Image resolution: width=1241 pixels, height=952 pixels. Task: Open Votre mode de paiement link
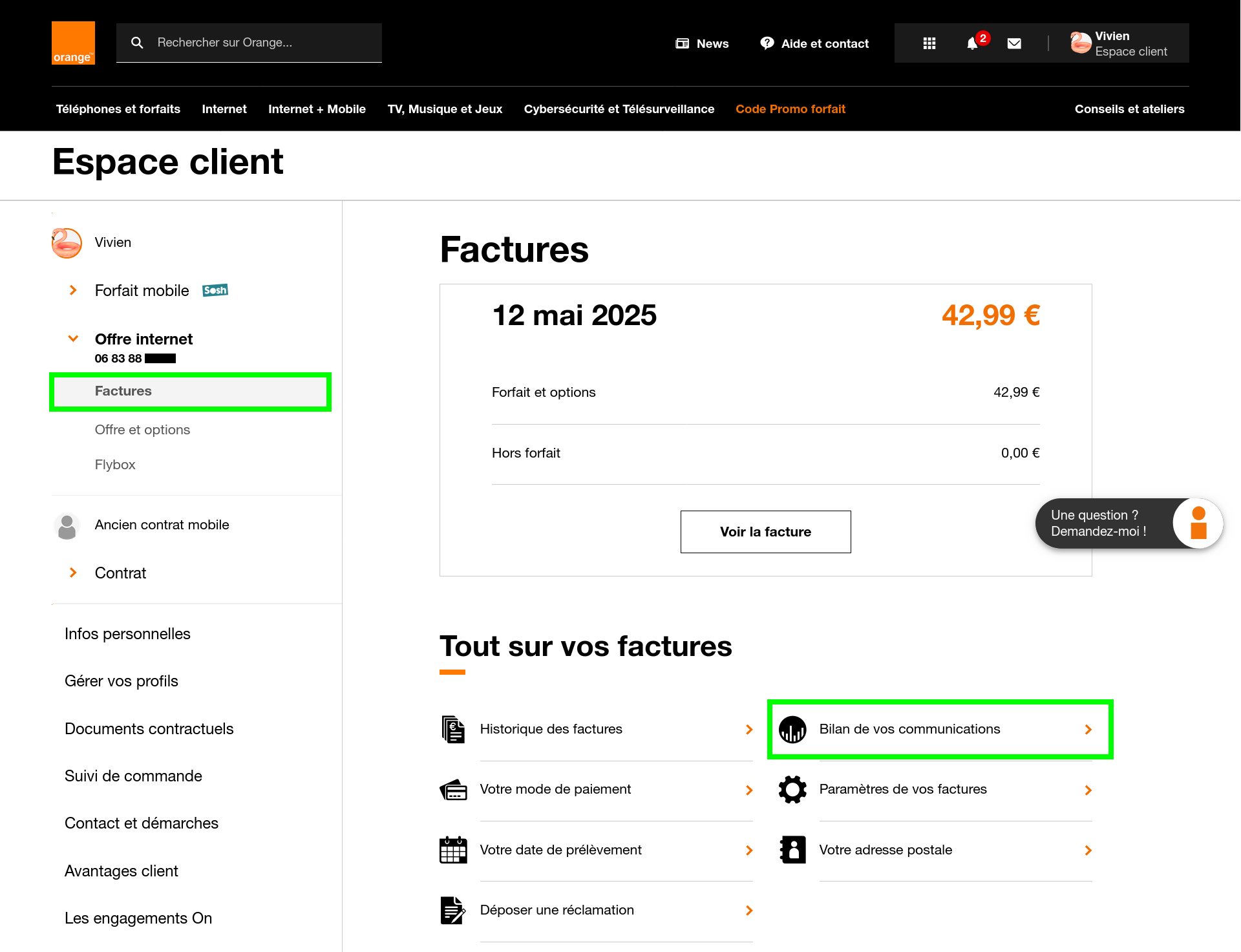(555, 789)
